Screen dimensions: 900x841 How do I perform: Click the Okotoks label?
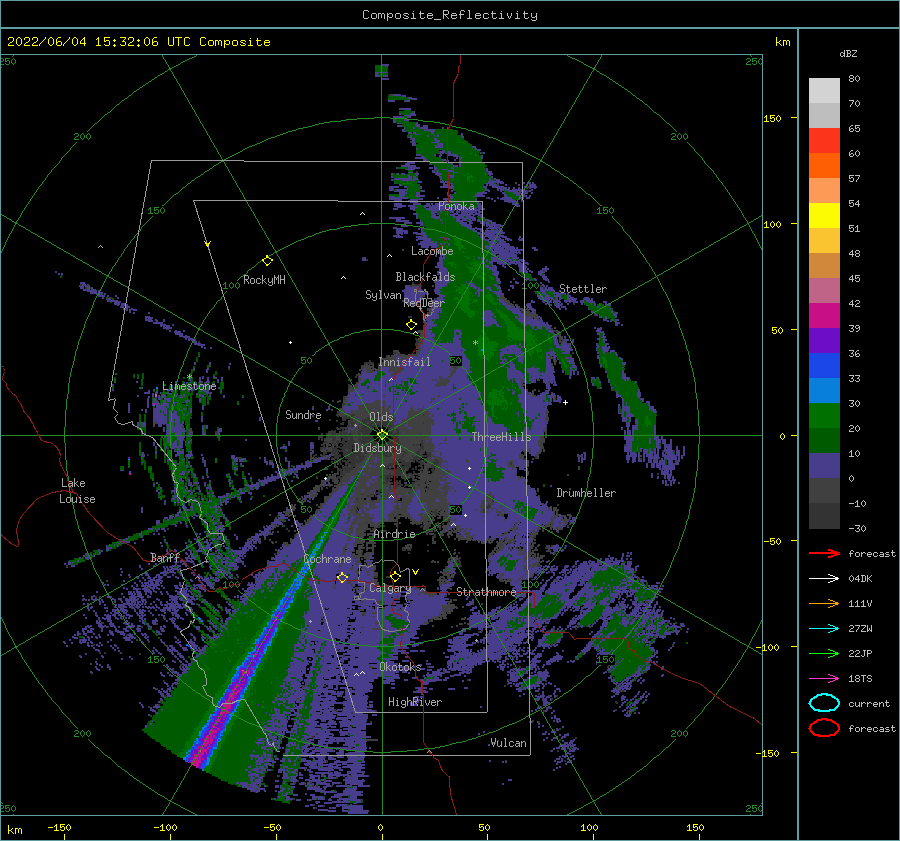coord(400,667)
